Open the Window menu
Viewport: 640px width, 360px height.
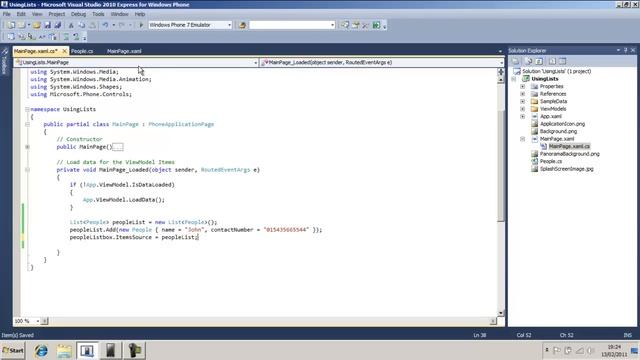pyautogui.click(x=120, y=14)
